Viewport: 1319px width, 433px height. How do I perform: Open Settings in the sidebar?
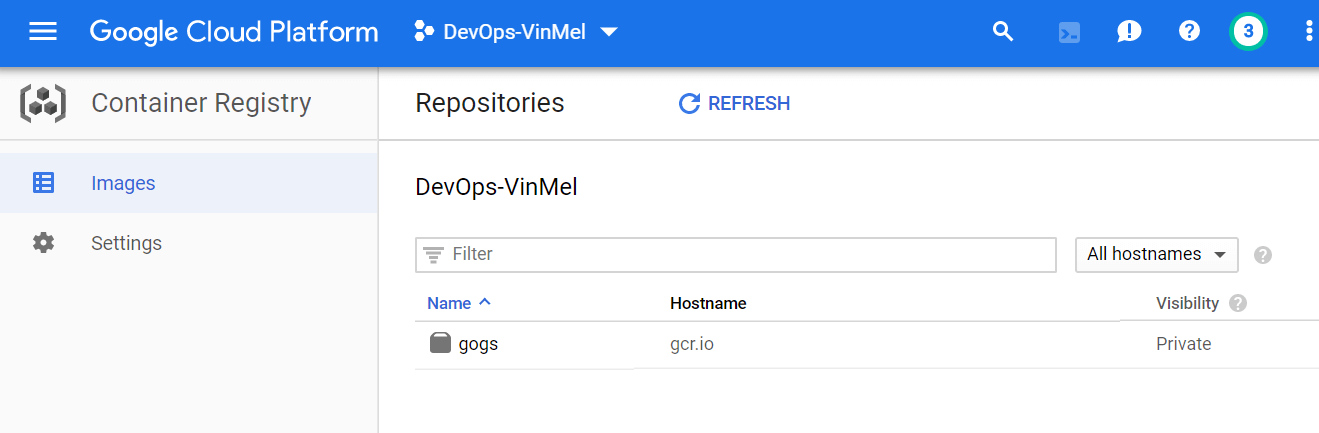tap(126, 243)
